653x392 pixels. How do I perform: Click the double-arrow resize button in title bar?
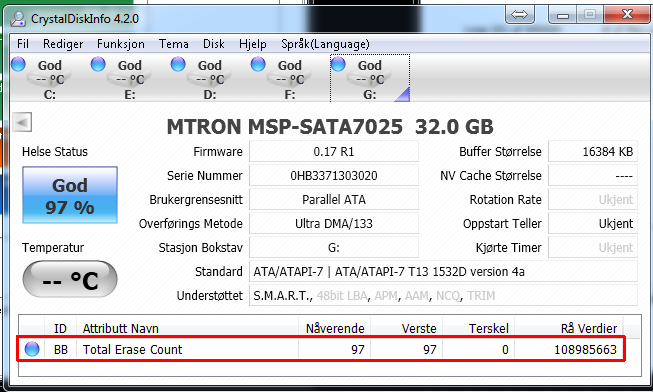[x=519, y=15]
